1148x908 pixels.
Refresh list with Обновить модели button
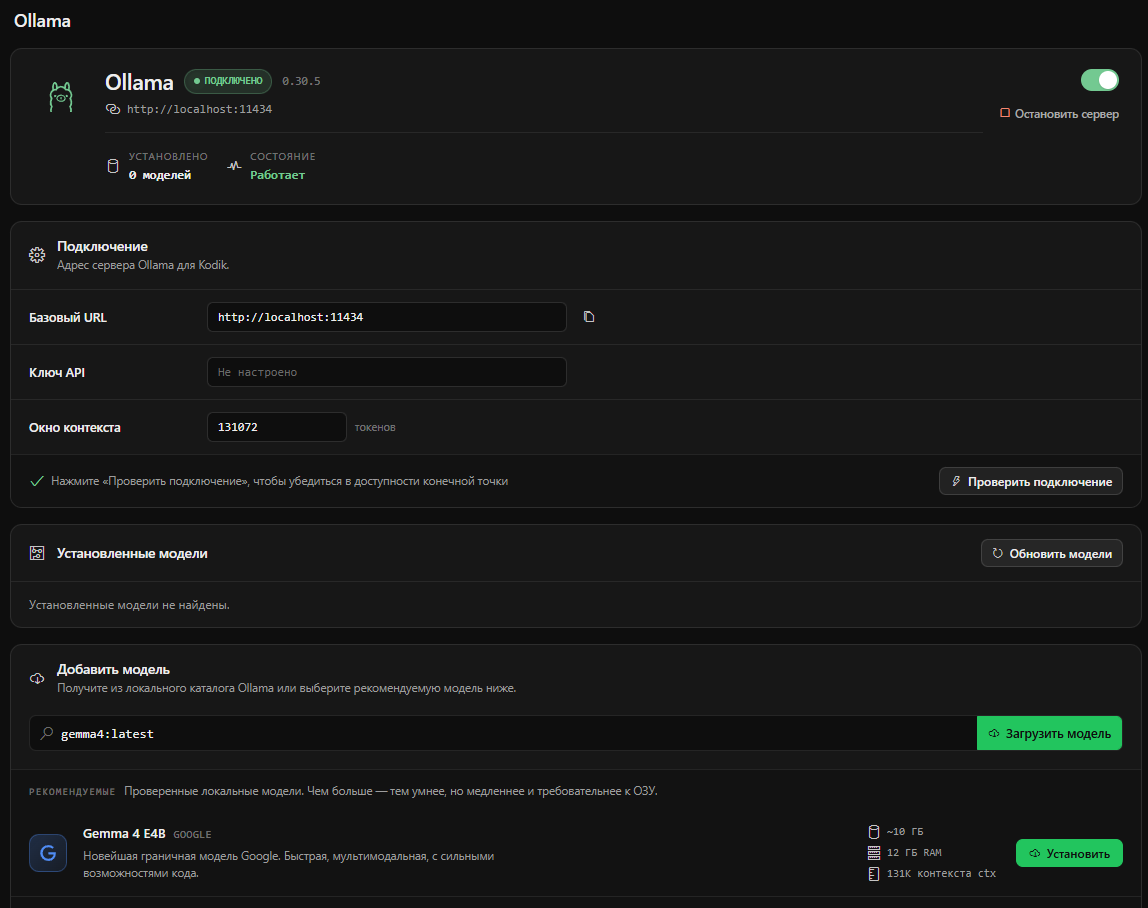tap(1051, 554)
